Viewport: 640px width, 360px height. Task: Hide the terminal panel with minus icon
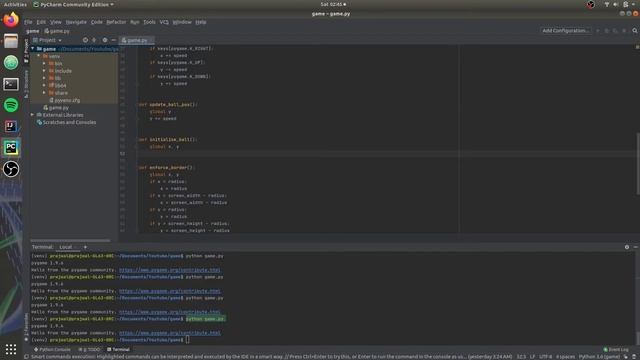coord(636,247)
